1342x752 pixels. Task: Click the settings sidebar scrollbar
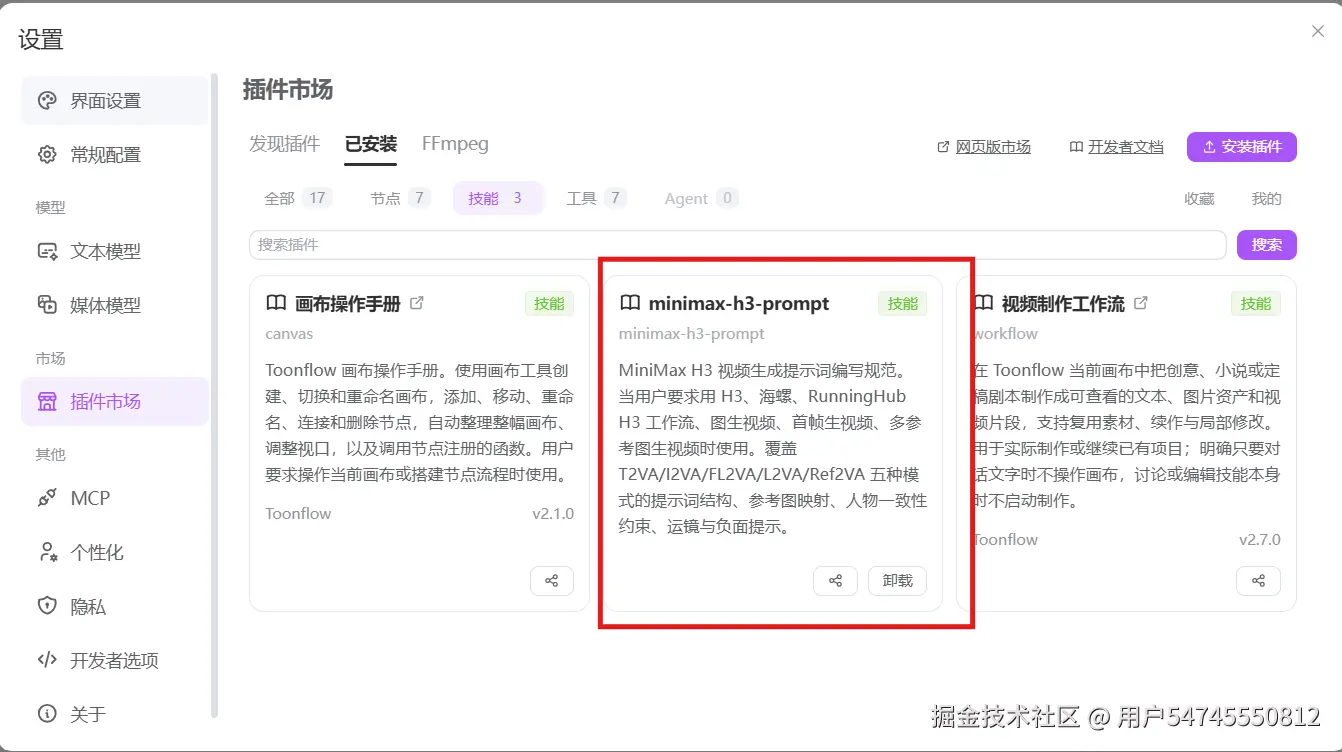coord(214,395)
